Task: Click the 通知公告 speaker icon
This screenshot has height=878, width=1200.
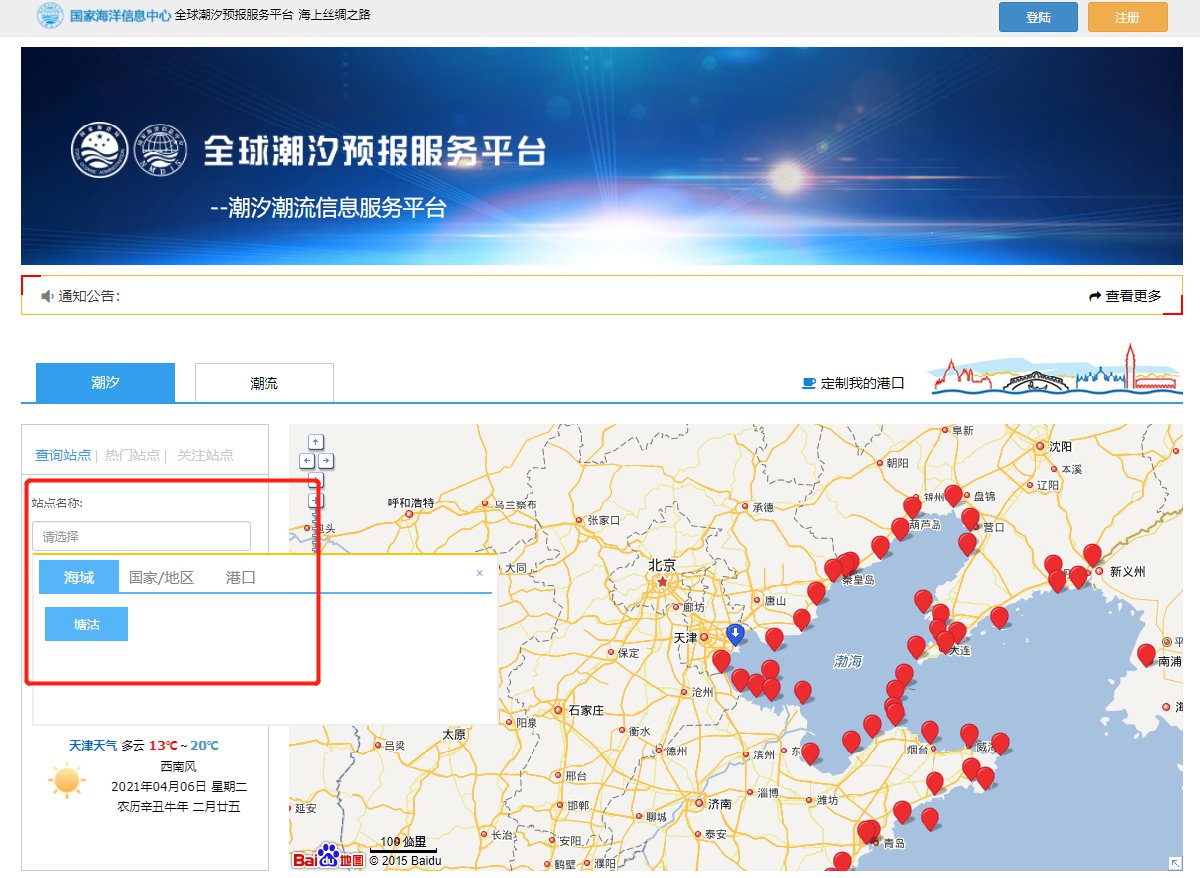Action: (x=47, y=296)
